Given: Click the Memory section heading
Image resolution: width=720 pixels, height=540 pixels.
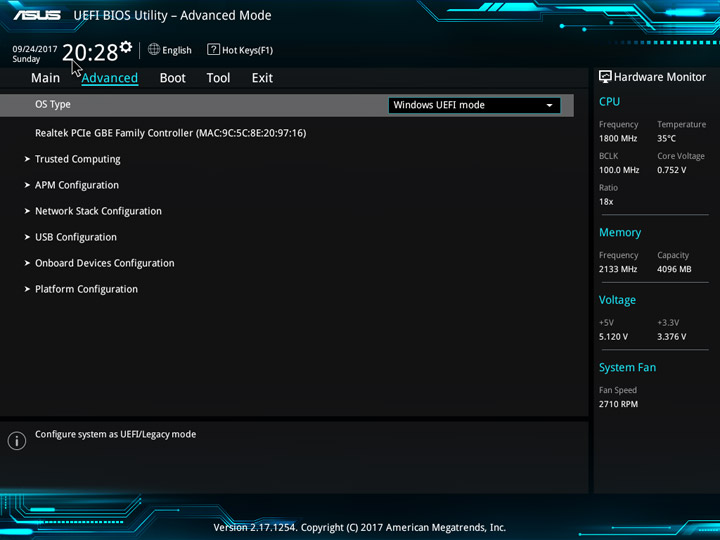Looking at the screenshot, I should point(620,233).
